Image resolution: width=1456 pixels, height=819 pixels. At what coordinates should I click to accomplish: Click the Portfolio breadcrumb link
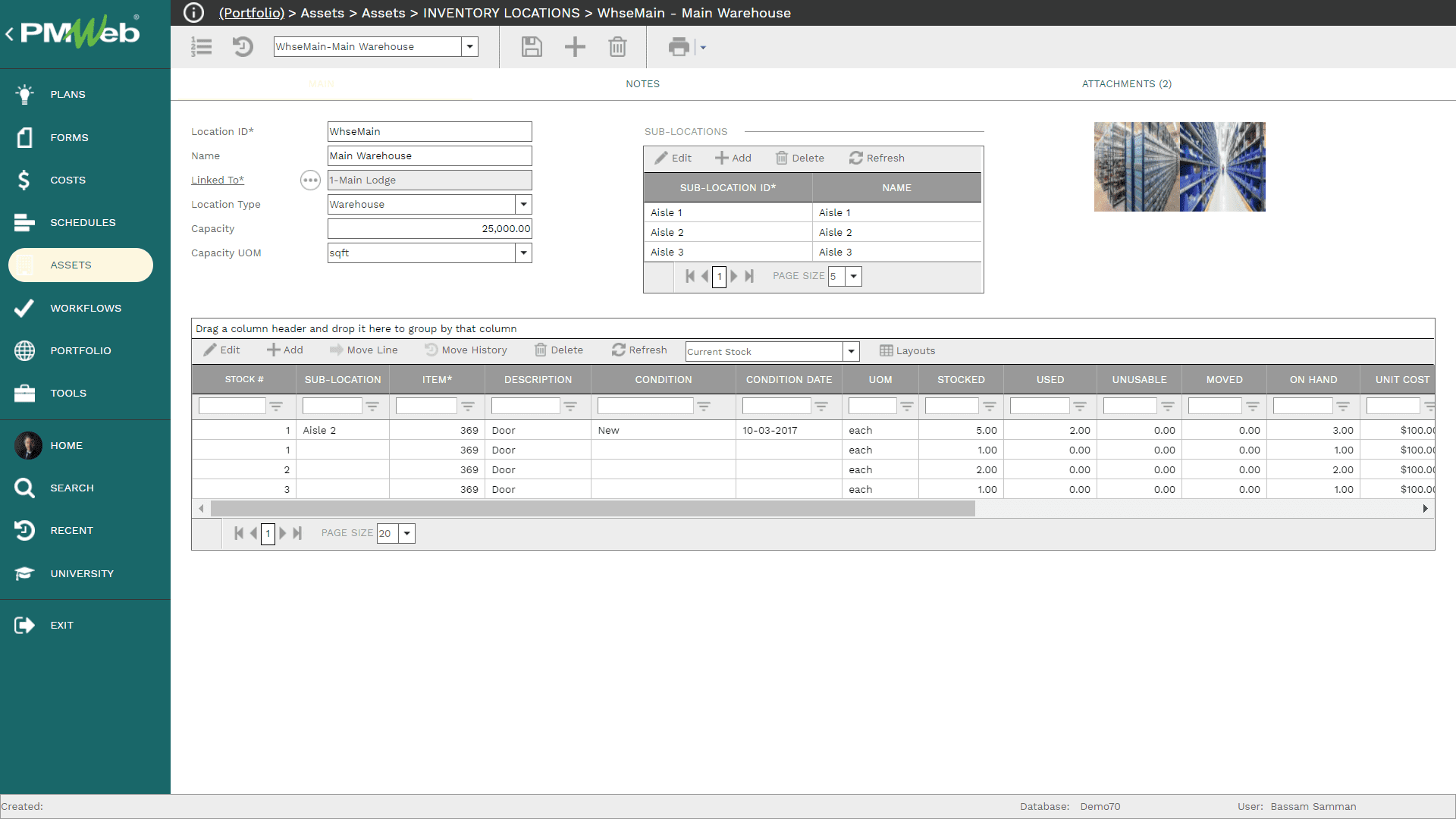pos(252,13)
